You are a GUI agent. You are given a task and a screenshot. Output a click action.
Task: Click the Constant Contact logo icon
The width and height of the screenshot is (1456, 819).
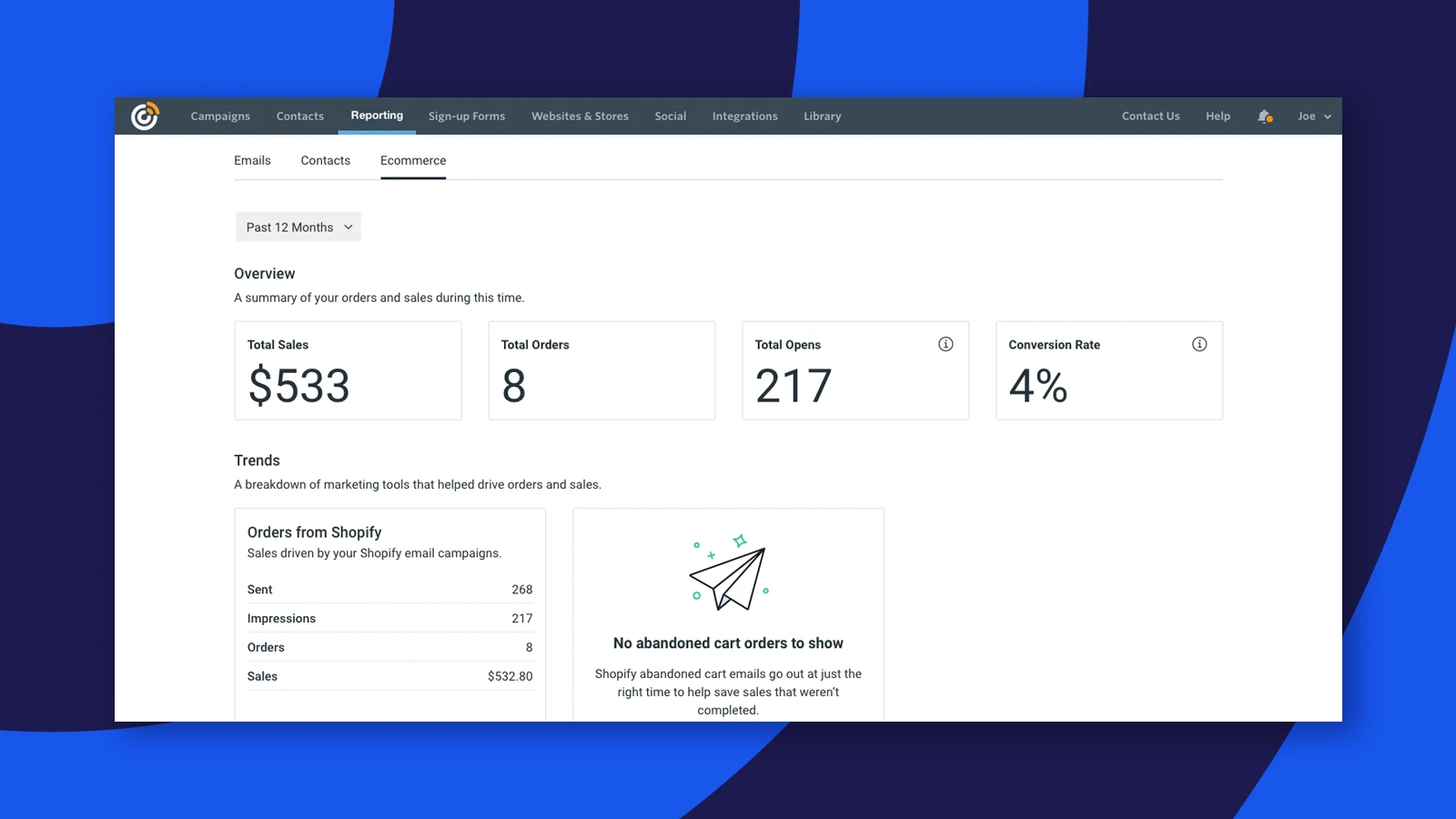(x=145, y=116)
